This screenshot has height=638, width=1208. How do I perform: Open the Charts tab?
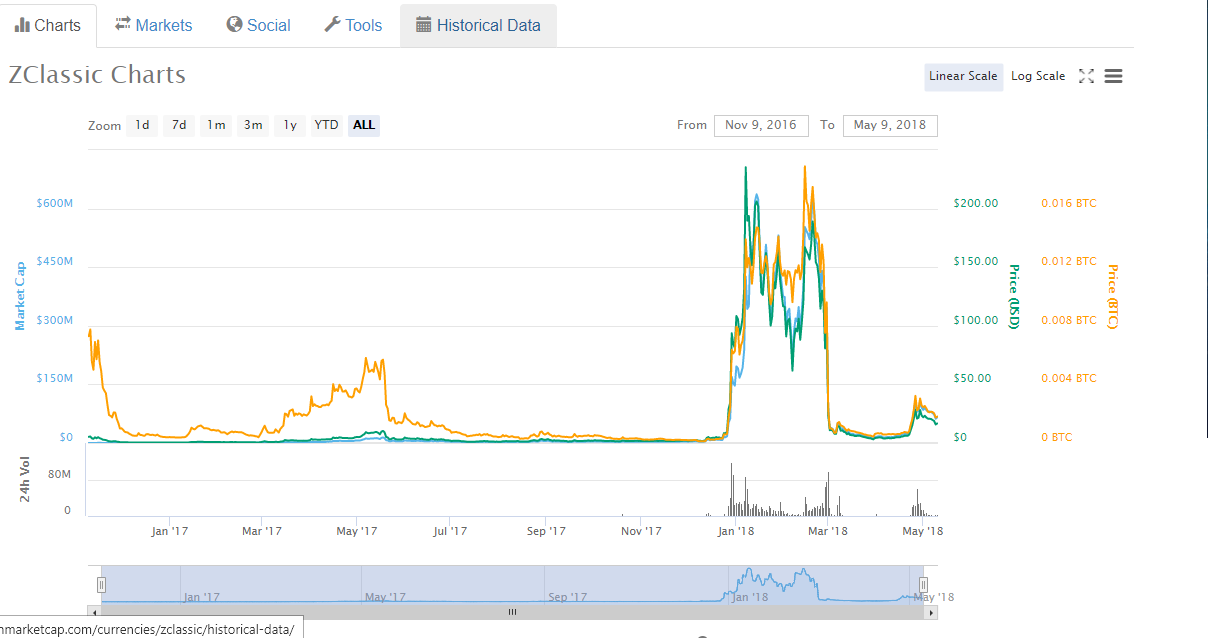coord(48,26)
